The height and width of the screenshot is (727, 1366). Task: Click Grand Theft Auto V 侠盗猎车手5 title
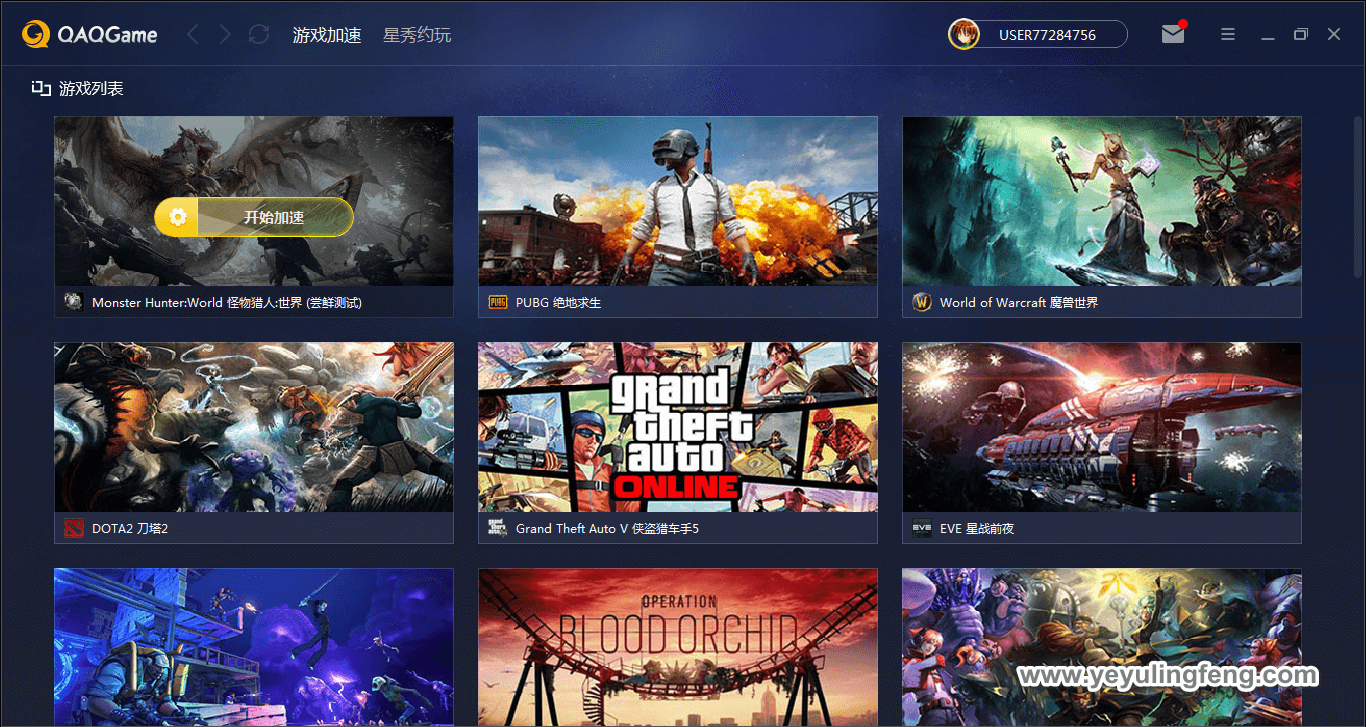(608, 528)
